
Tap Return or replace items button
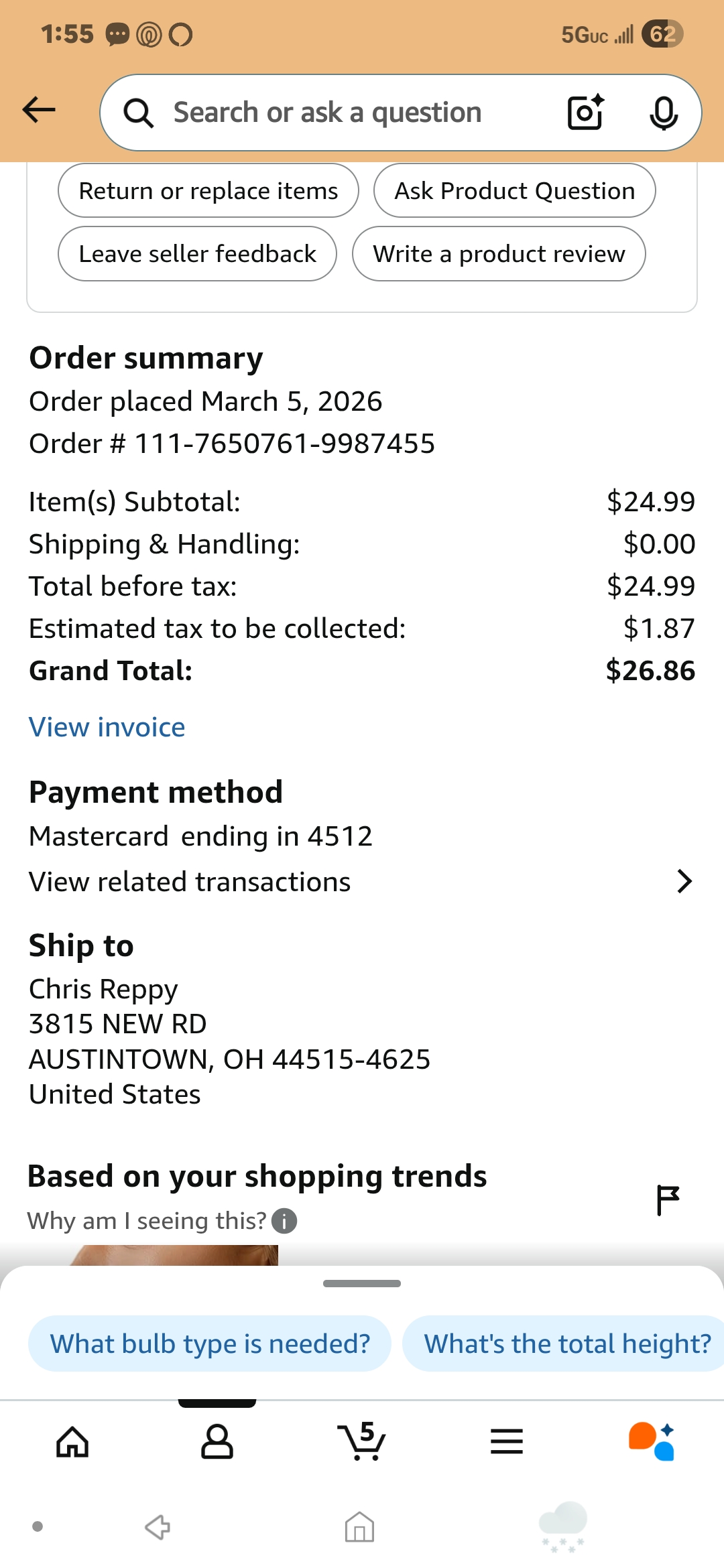pyautogui.click(x=208, y=191)
